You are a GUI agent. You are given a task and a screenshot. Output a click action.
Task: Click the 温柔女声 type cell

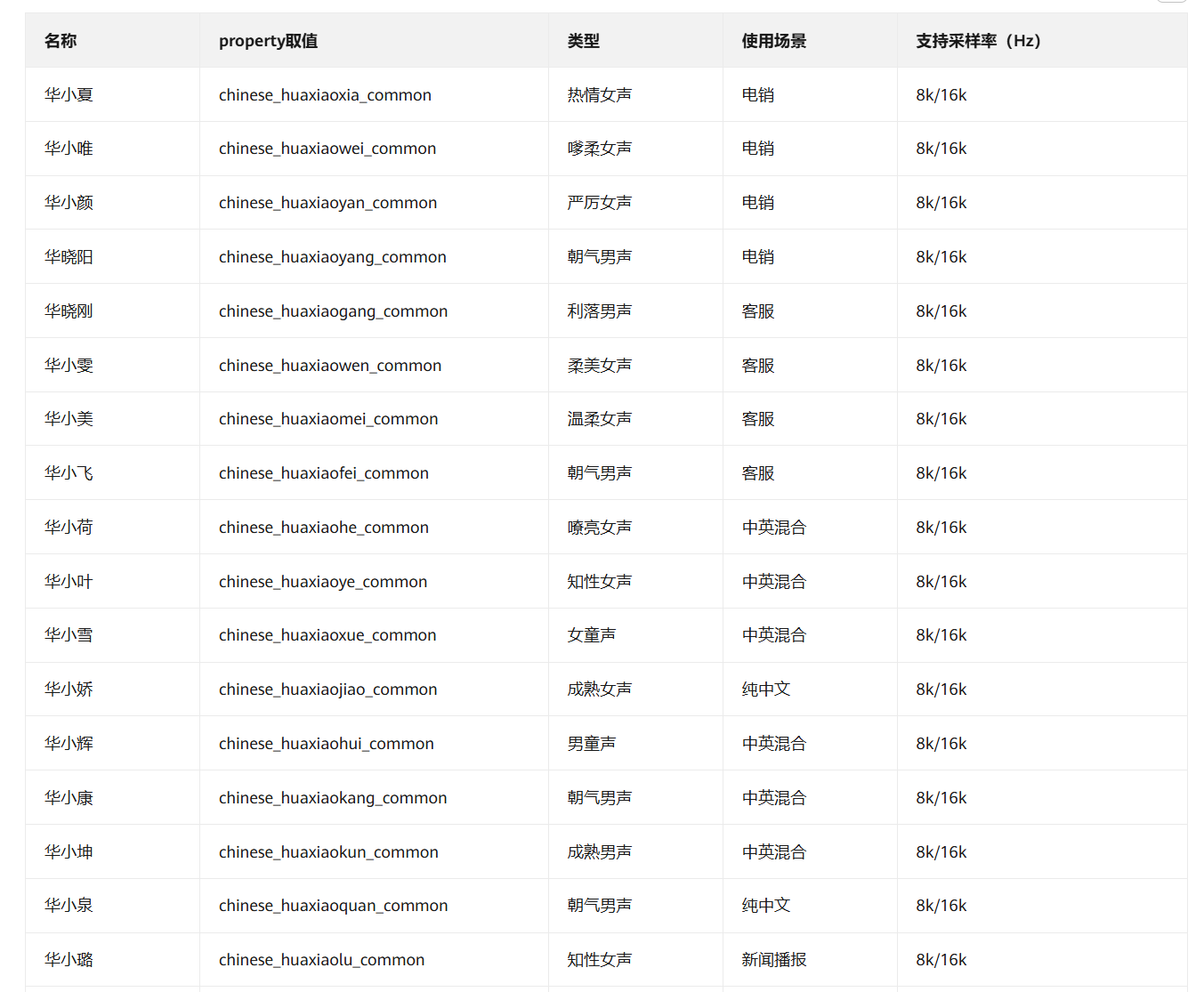tap(600, 419)
